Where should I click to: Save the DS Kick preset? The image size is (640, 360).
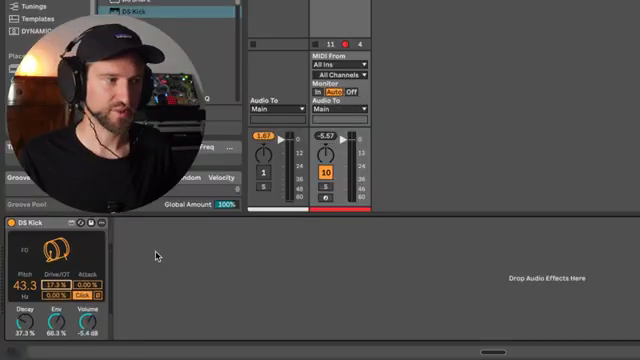(x=91, y=223)
